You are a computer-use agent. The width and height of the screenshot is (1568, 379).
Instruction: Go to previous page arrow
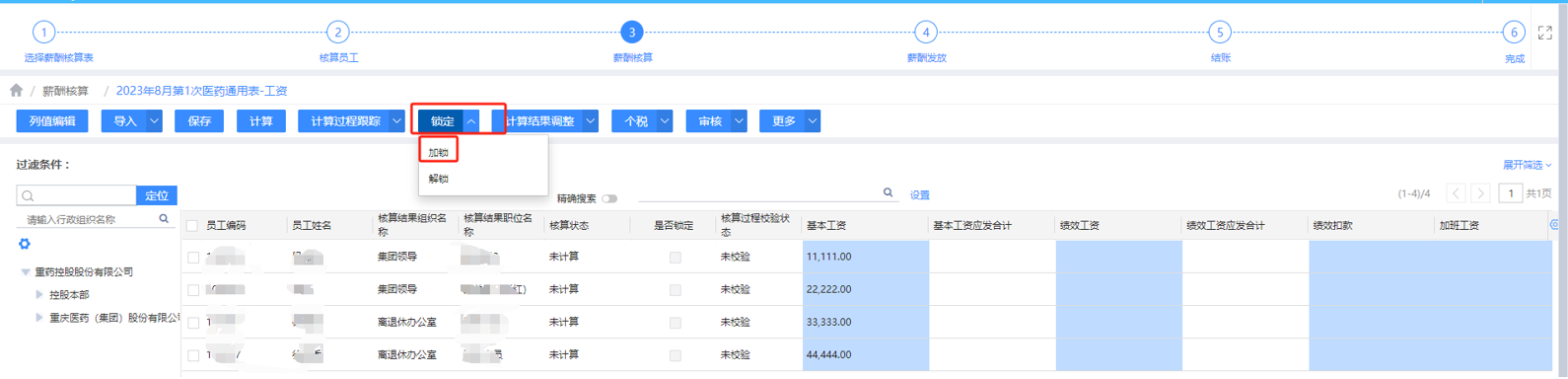tap(1456, 193)
